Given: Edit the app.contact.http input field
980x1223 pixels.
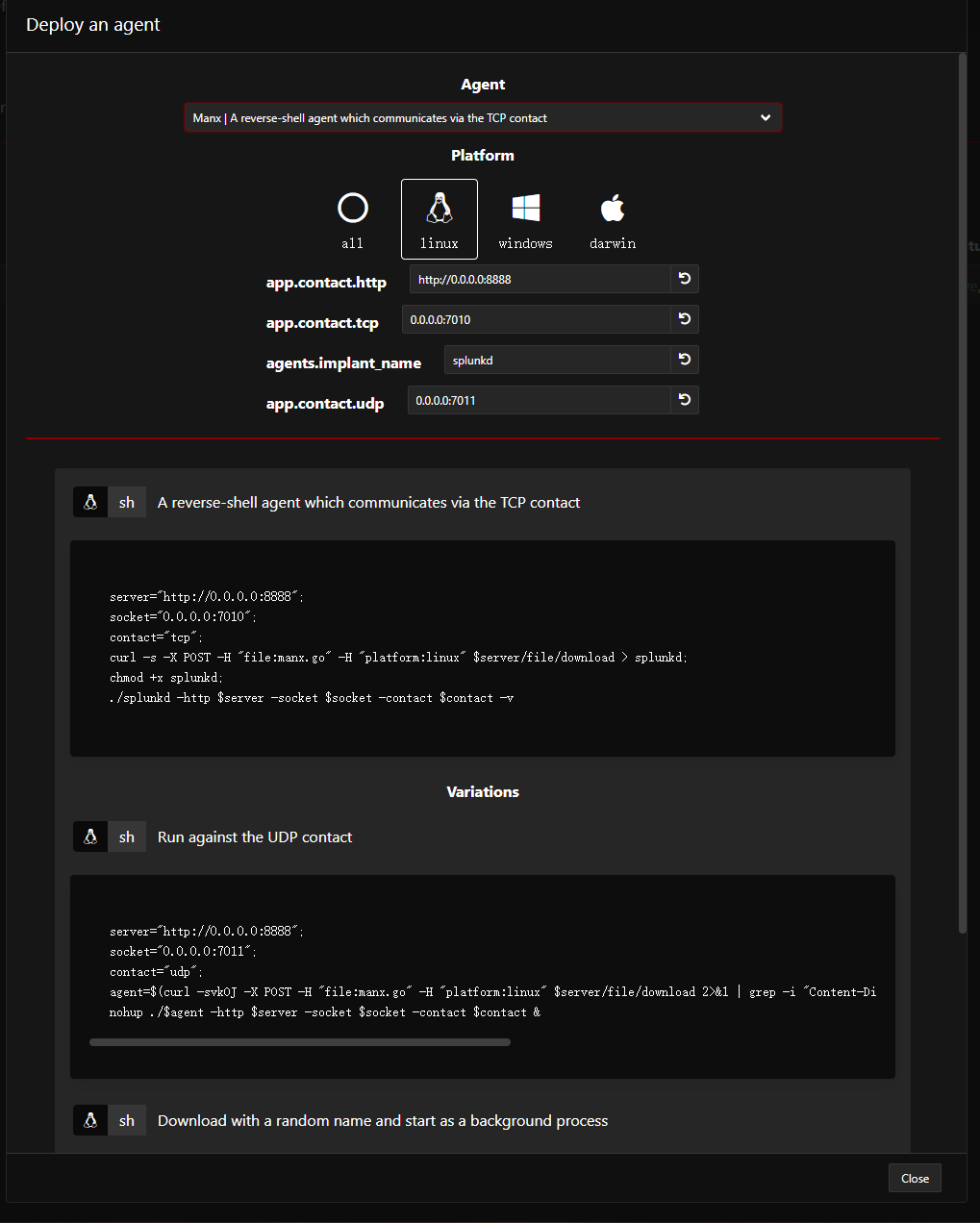Looking at the screenshot, I should pyautogui.click(x=540, y=279).
